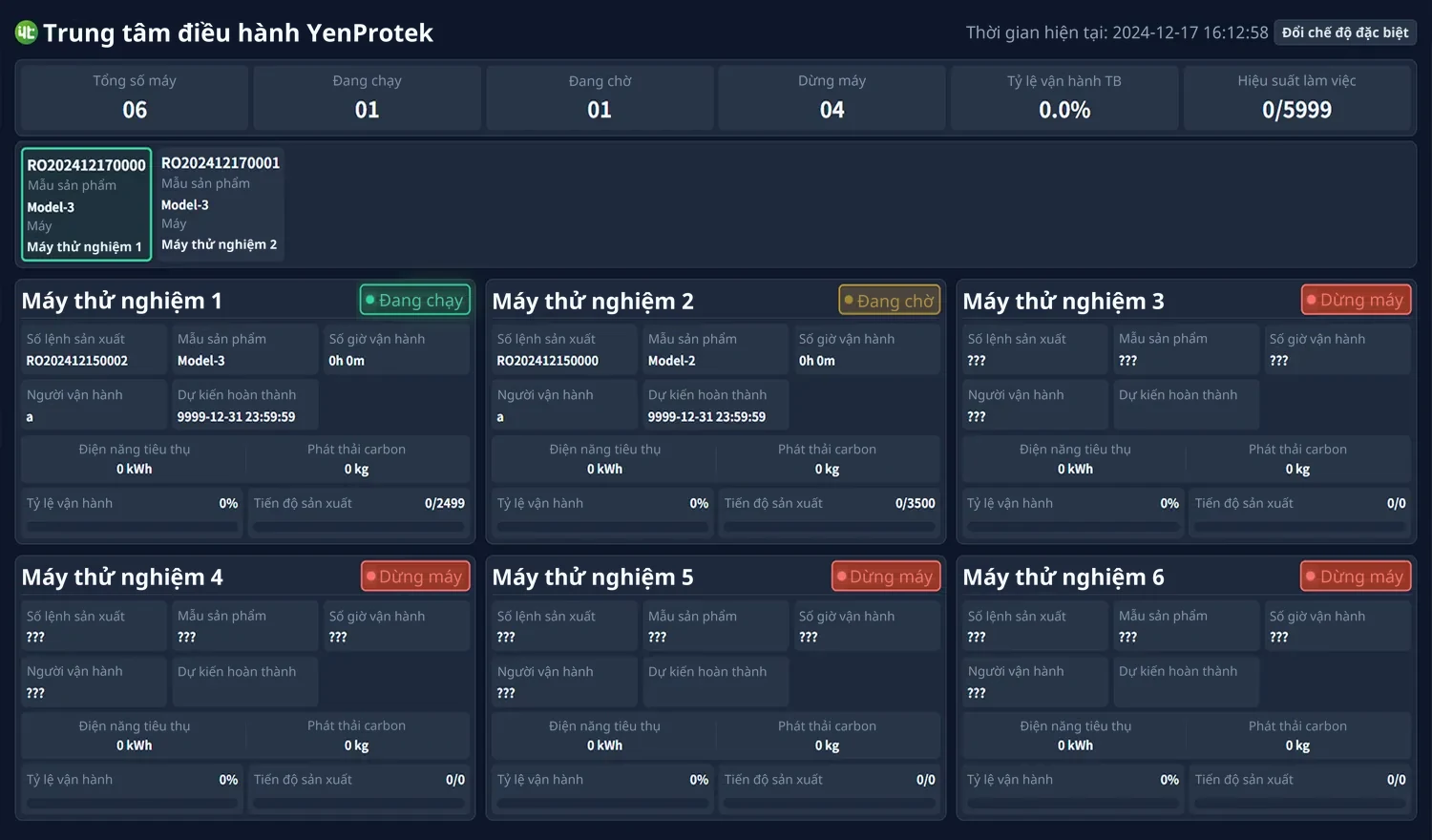Viewport: 1432px width, 840px height.
Task: Click the 'Máy thử nghiệm 4' panel title
Action: [122, 577]
